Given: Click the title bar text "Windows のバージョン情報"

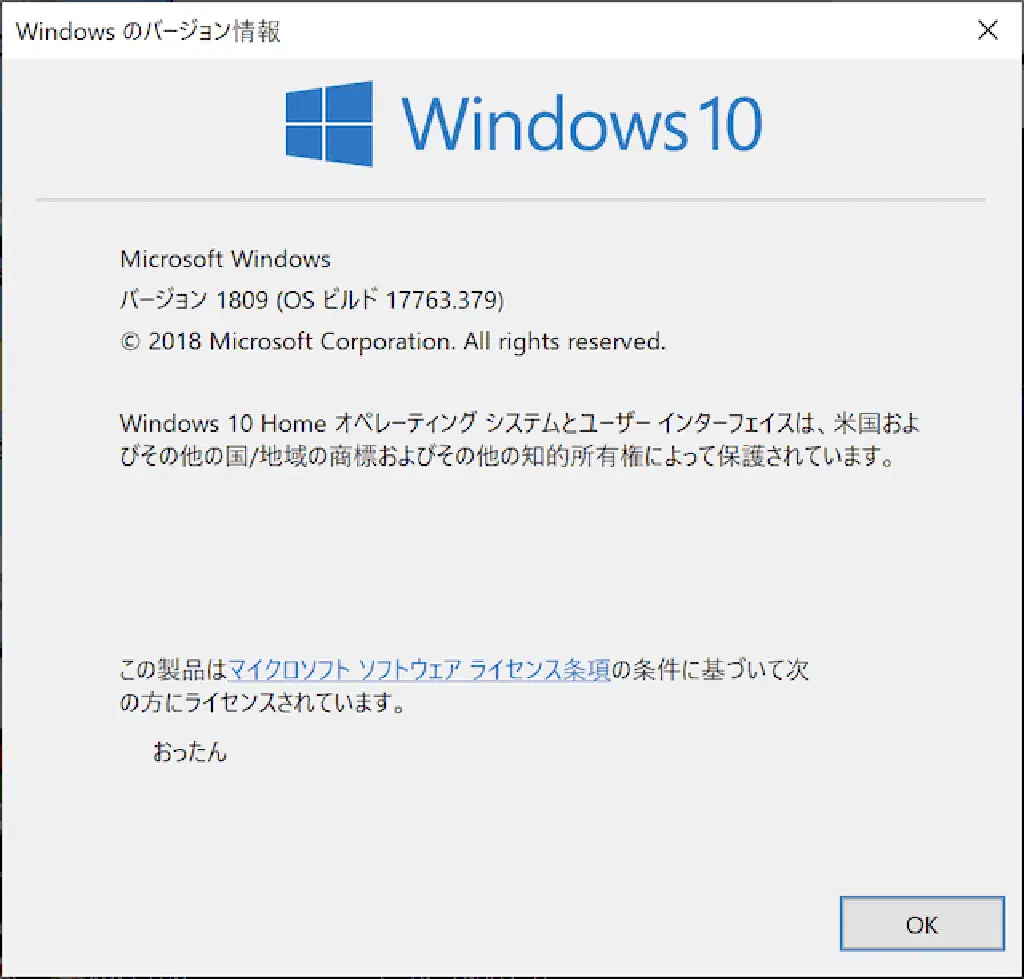Looking at the screenshot, I should (148, 31).
